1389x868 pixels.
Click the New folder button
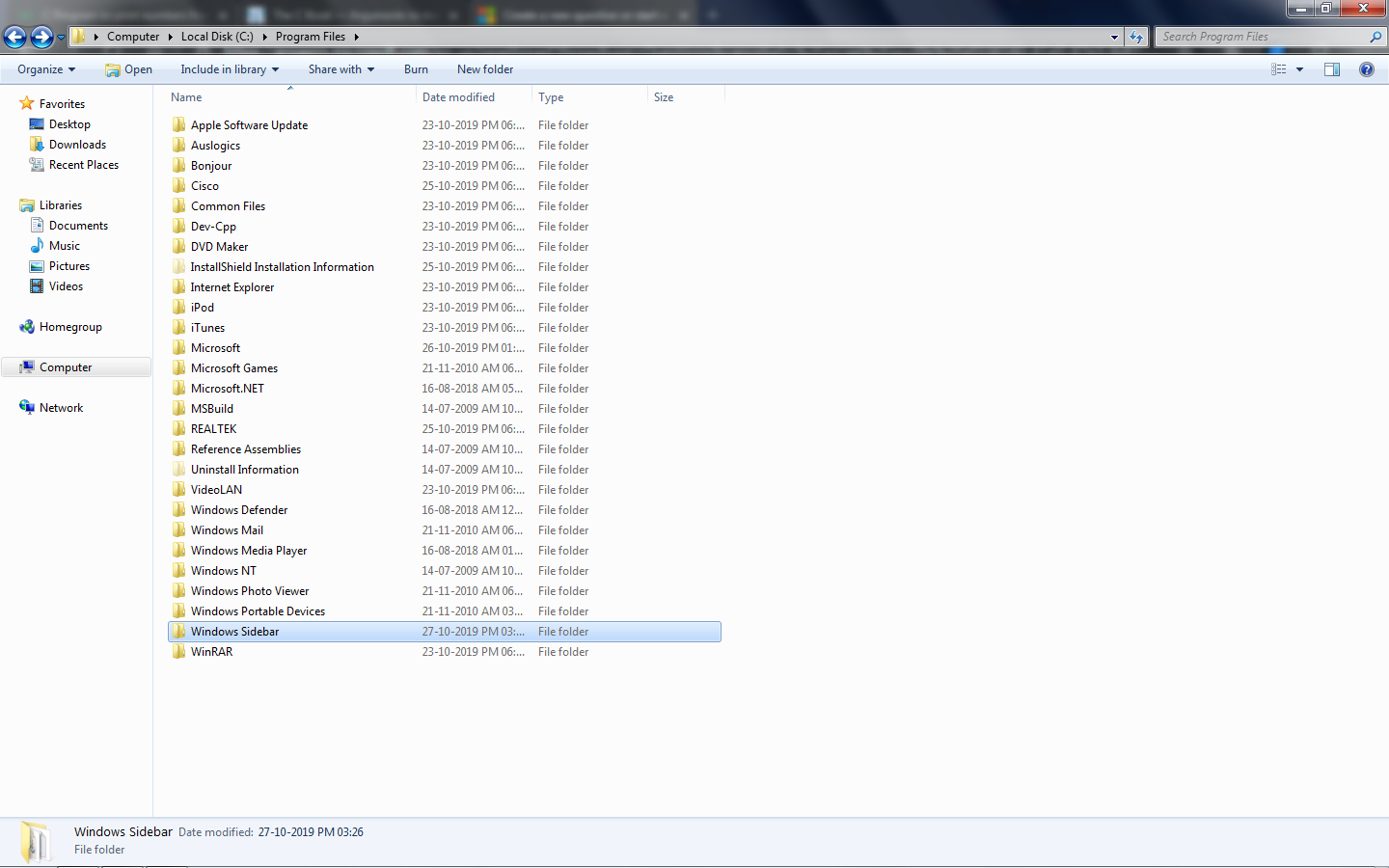[x=485, y=69]
